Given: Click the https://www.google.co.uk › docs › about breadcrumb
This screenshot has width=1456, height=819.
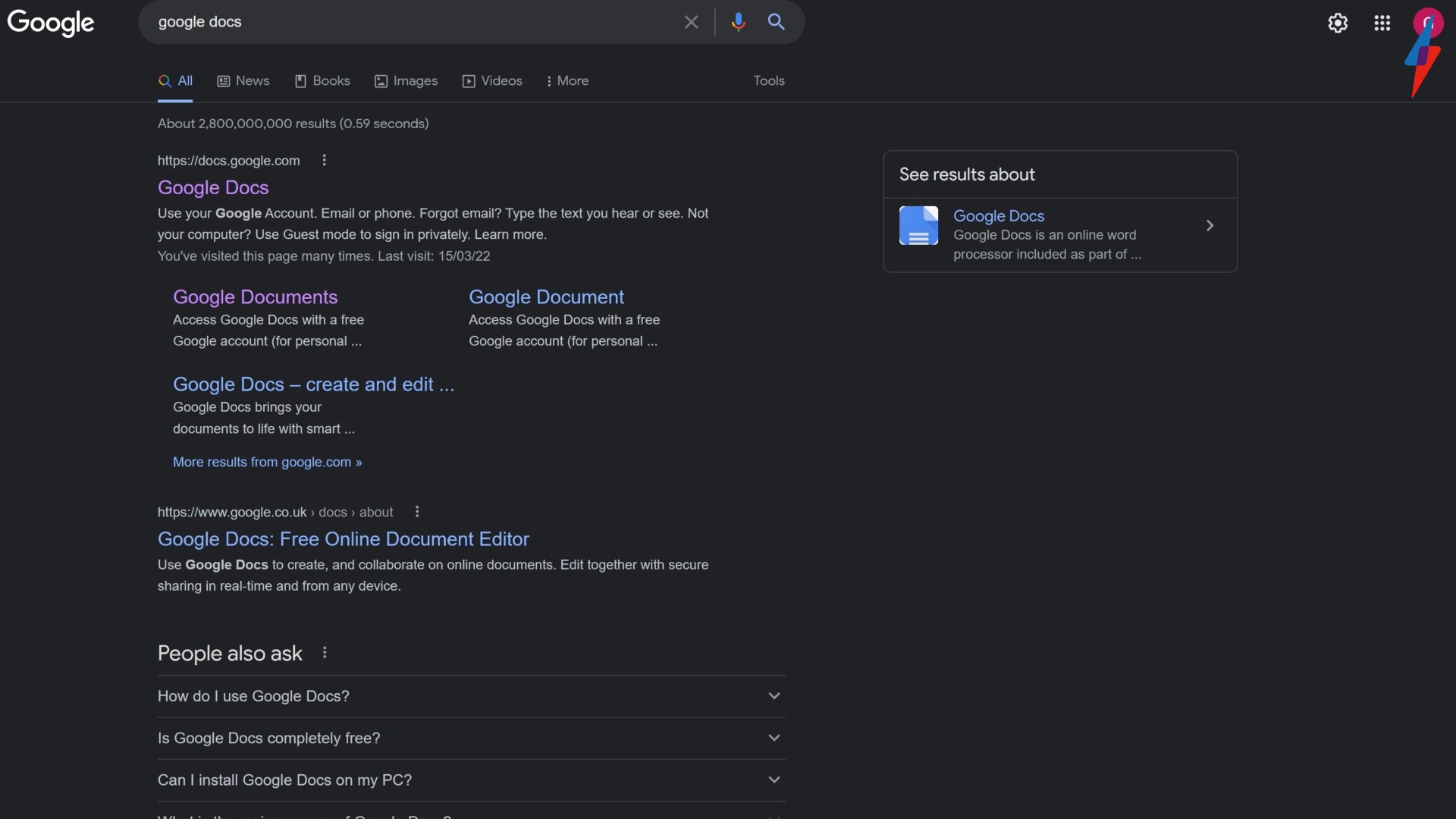Looking at the screenshot, I should [x=275, y=512].
